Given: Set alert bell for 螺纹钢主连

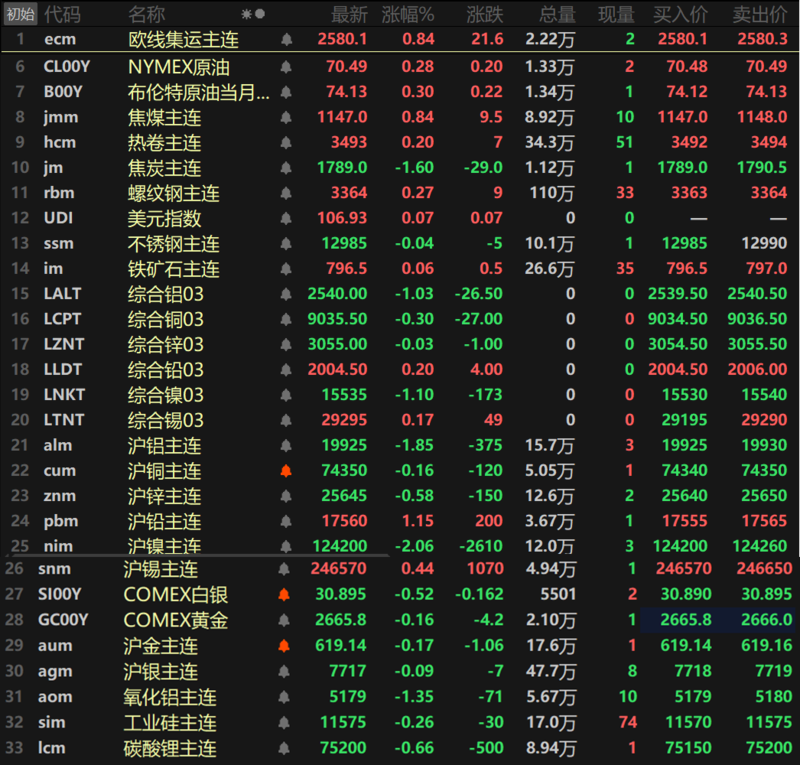Looking at the screenshot, I should [x=286, y=193].
